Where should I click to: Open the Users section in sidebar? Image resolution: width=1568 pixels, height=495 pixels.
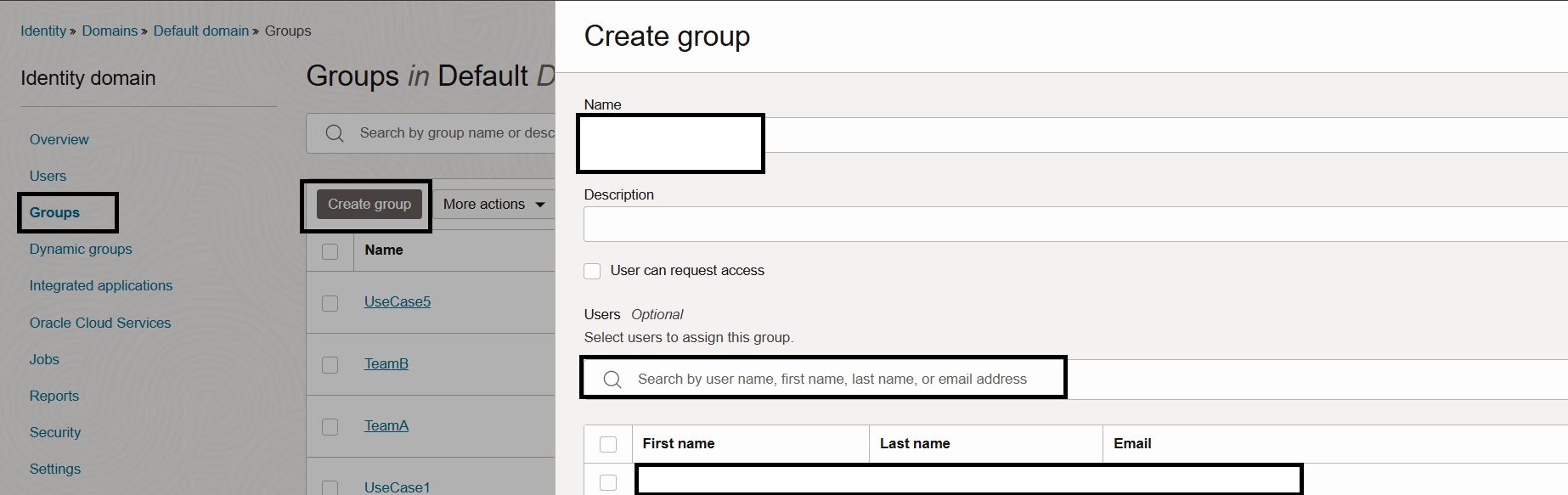(48, 177)
